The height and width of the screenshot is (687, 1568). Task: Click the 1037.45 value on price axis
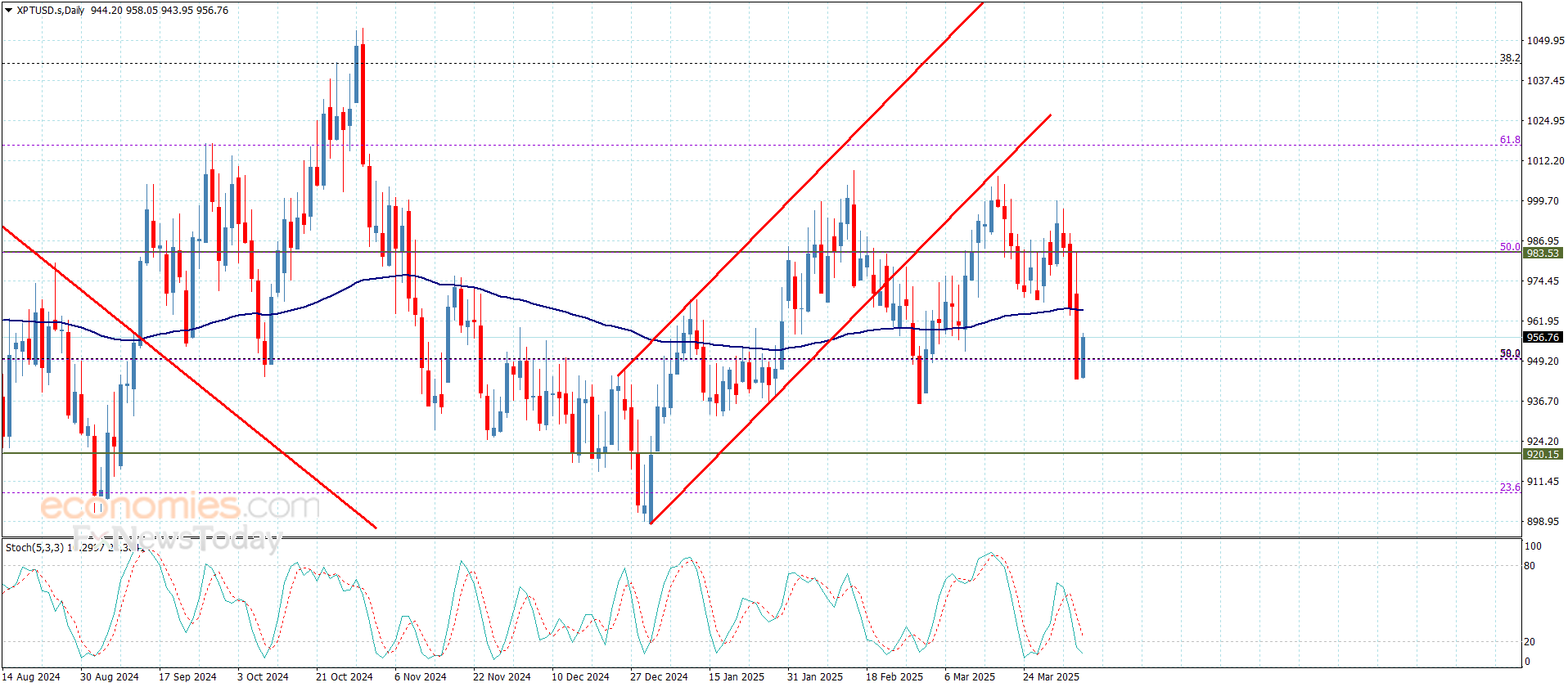point(1545,81)
